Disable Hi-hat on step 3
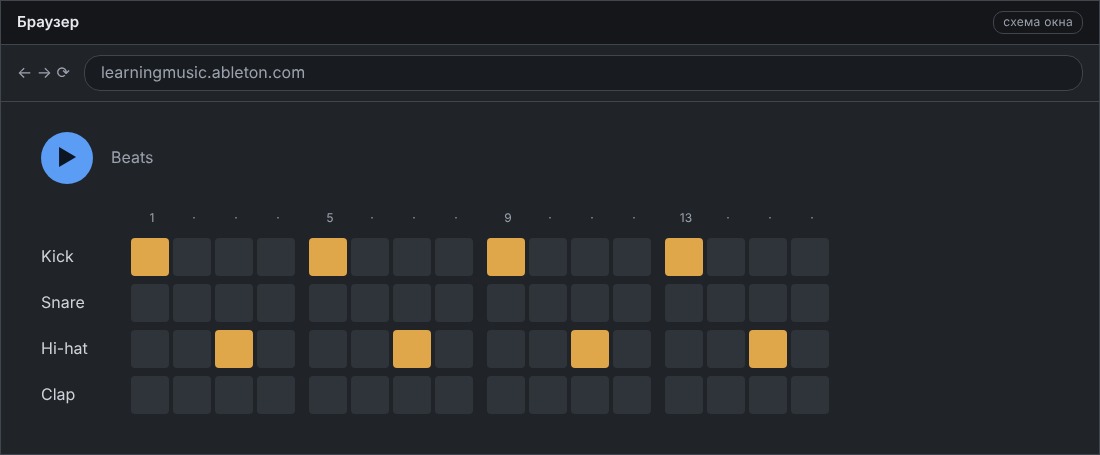 click(234, 349)
